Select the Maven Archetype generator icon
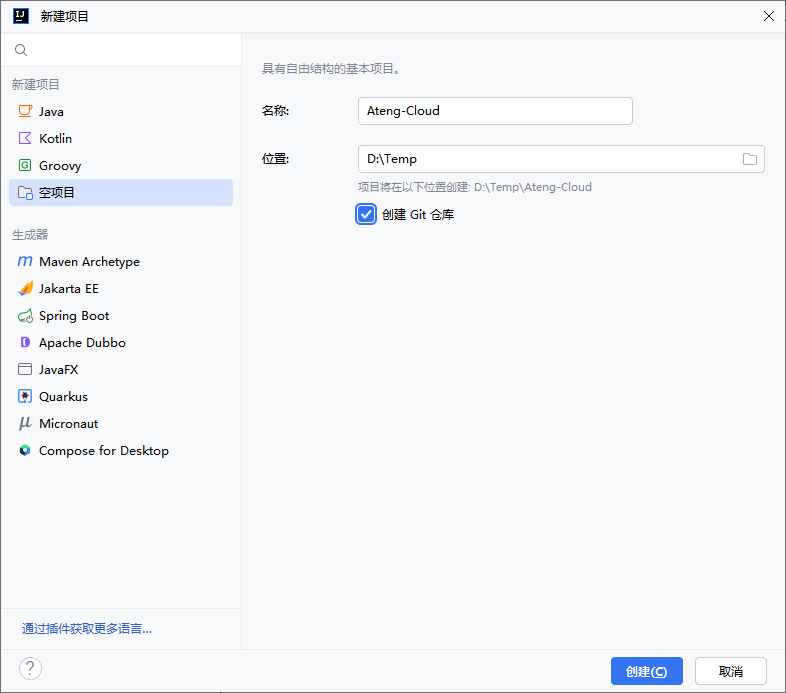Image resolution: width=786 pixels, height=693 pixels. (25, 262)
